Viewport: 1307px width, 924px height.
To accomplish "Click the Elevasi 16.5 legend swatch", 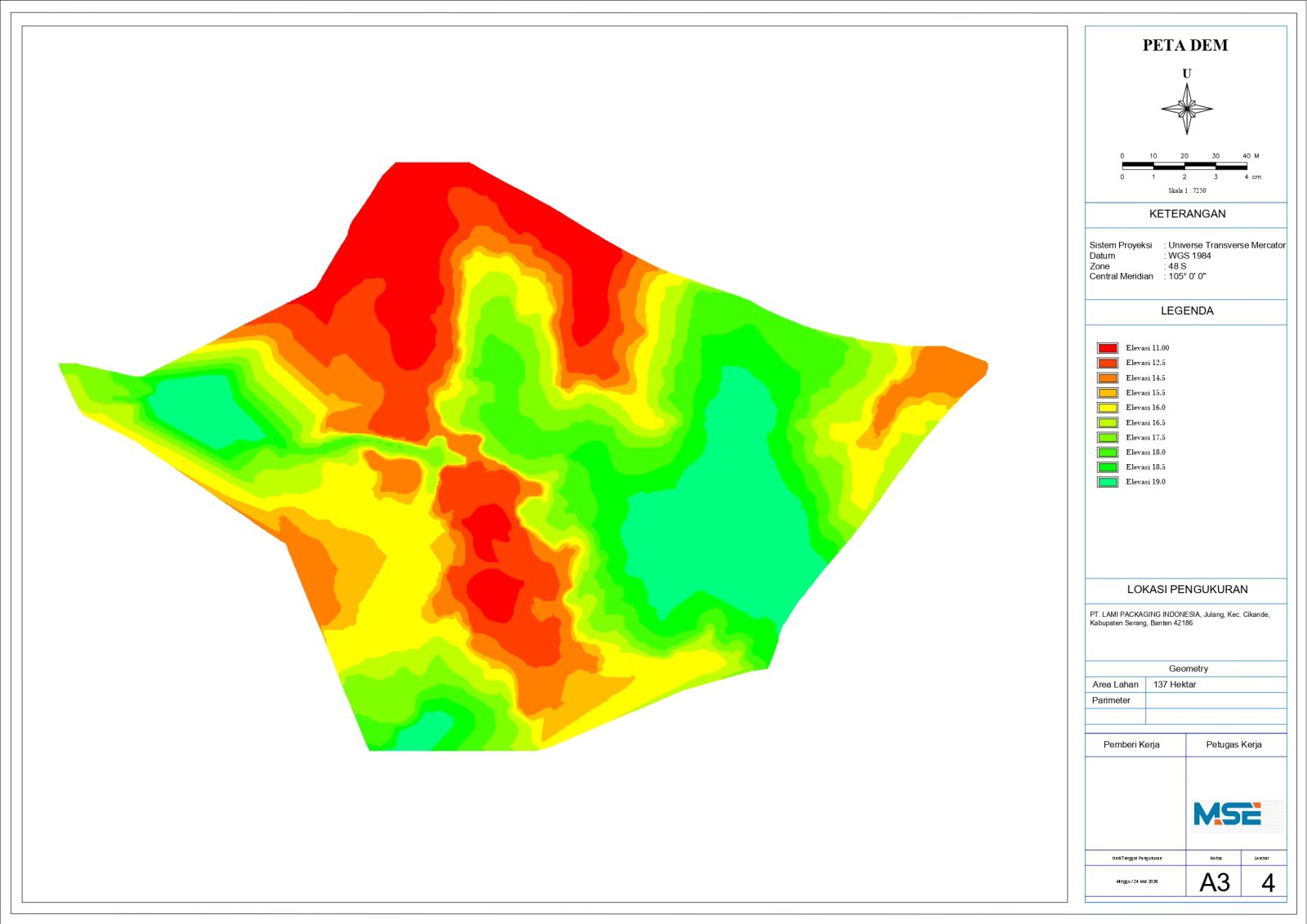I will click(x=1108, y=422).
